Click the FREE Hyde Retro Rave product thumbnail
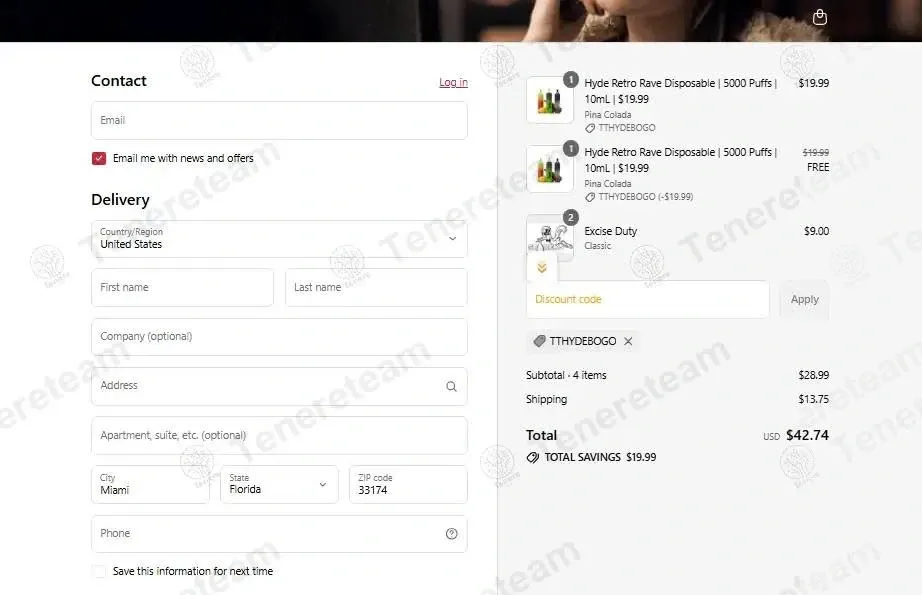Viewport: 922px width, 595px height. point(550,169)
